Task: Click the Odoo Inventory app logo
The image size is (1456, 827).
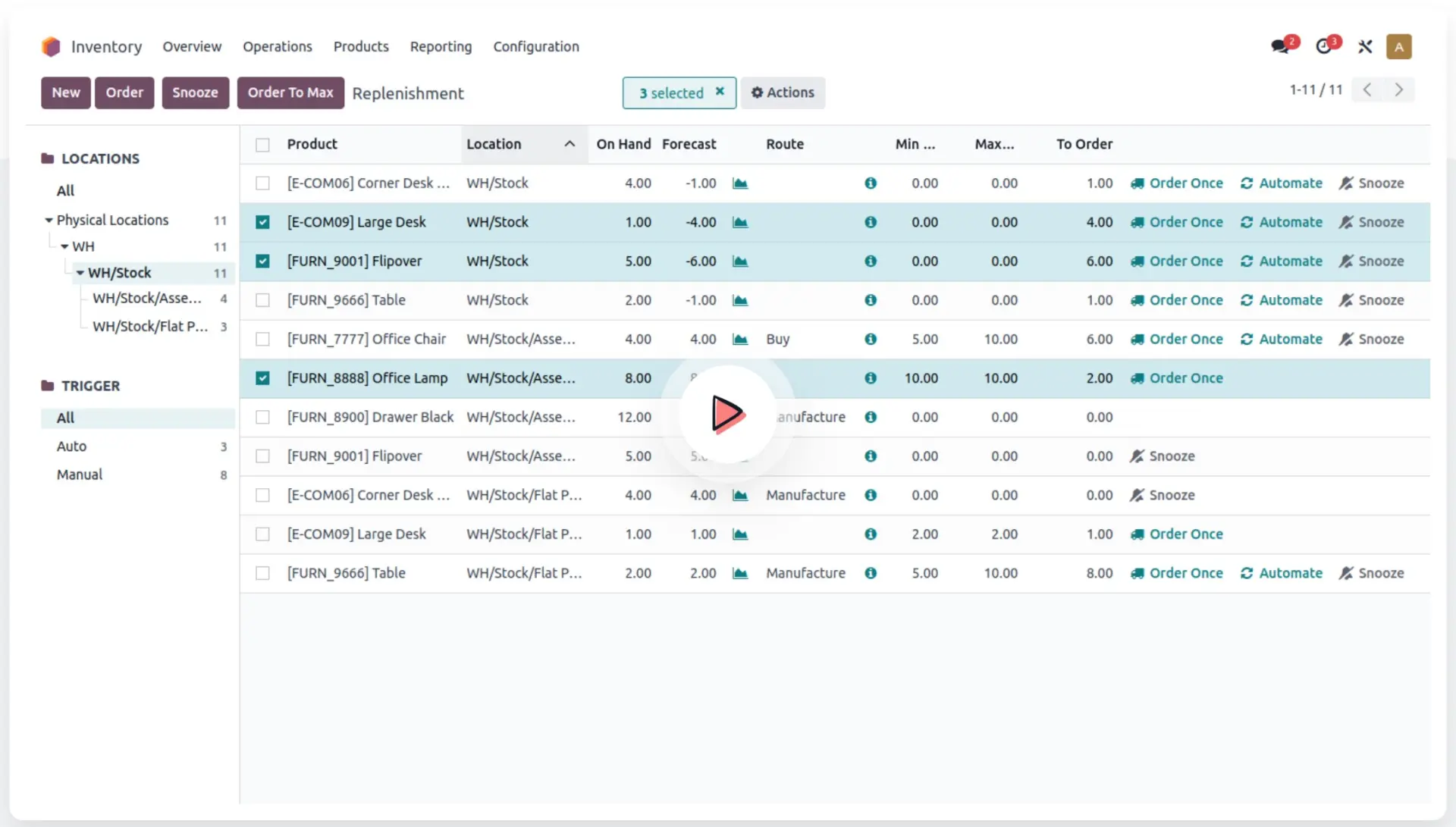Action: tap(51, 47)
